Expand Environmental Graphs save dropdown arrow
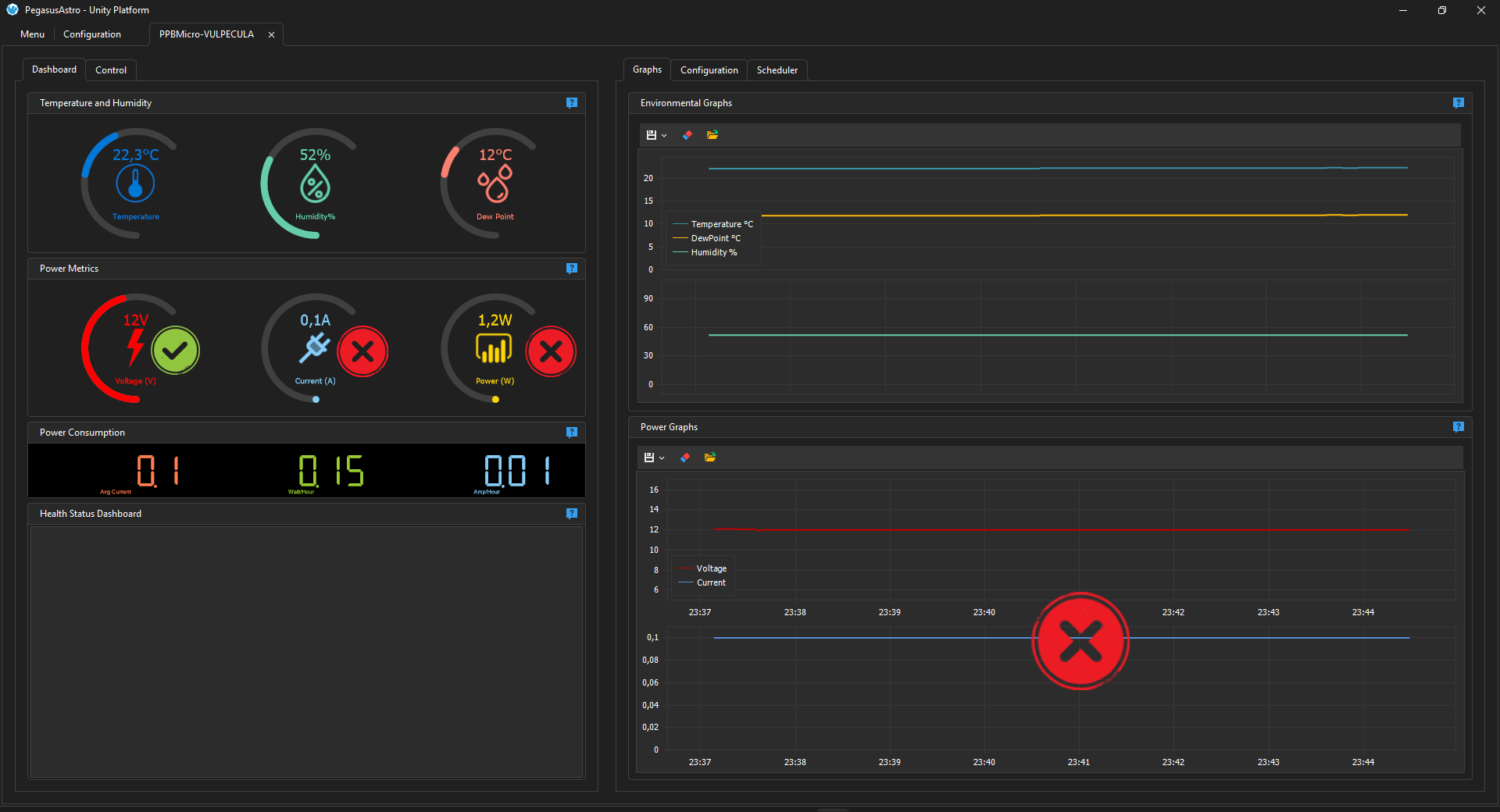The width and height of the screenshot is (1500, 812). [664, 136]
